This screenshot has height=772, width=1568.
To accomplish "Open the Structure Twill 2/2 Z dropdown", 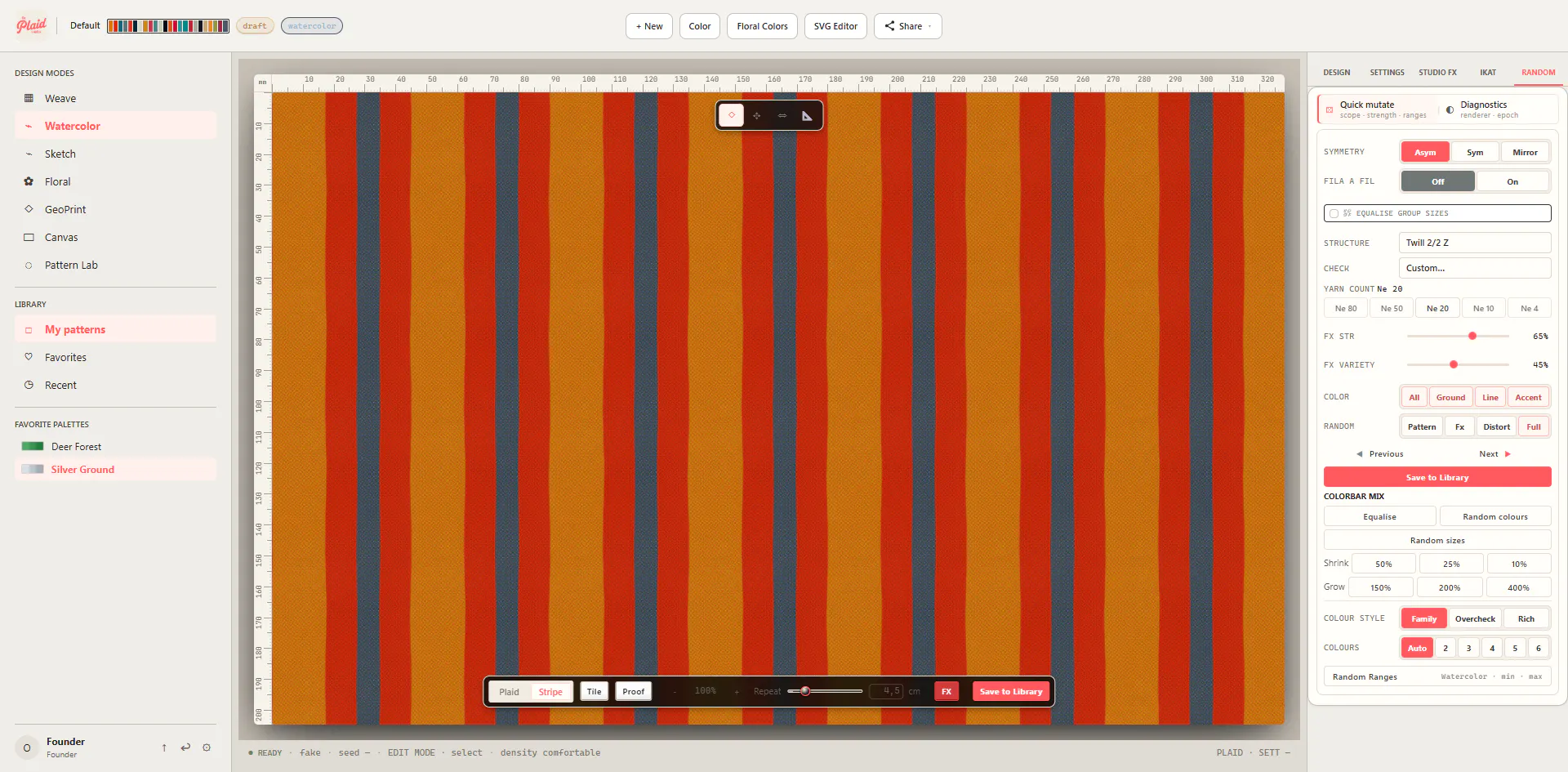I will pyautogui.click(x=1475, y=243).
